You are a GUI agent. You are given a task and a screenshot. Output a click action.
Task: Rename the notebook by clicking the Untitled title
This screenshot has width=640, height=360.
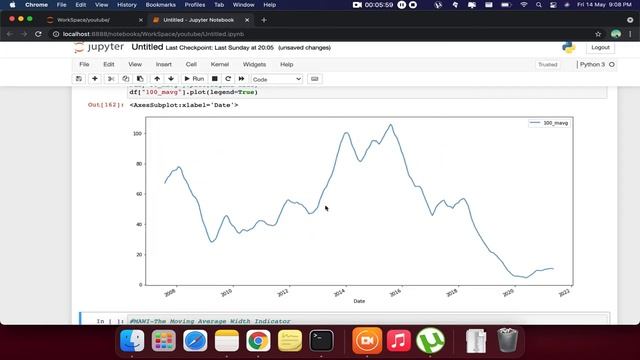tap(147, 47)
